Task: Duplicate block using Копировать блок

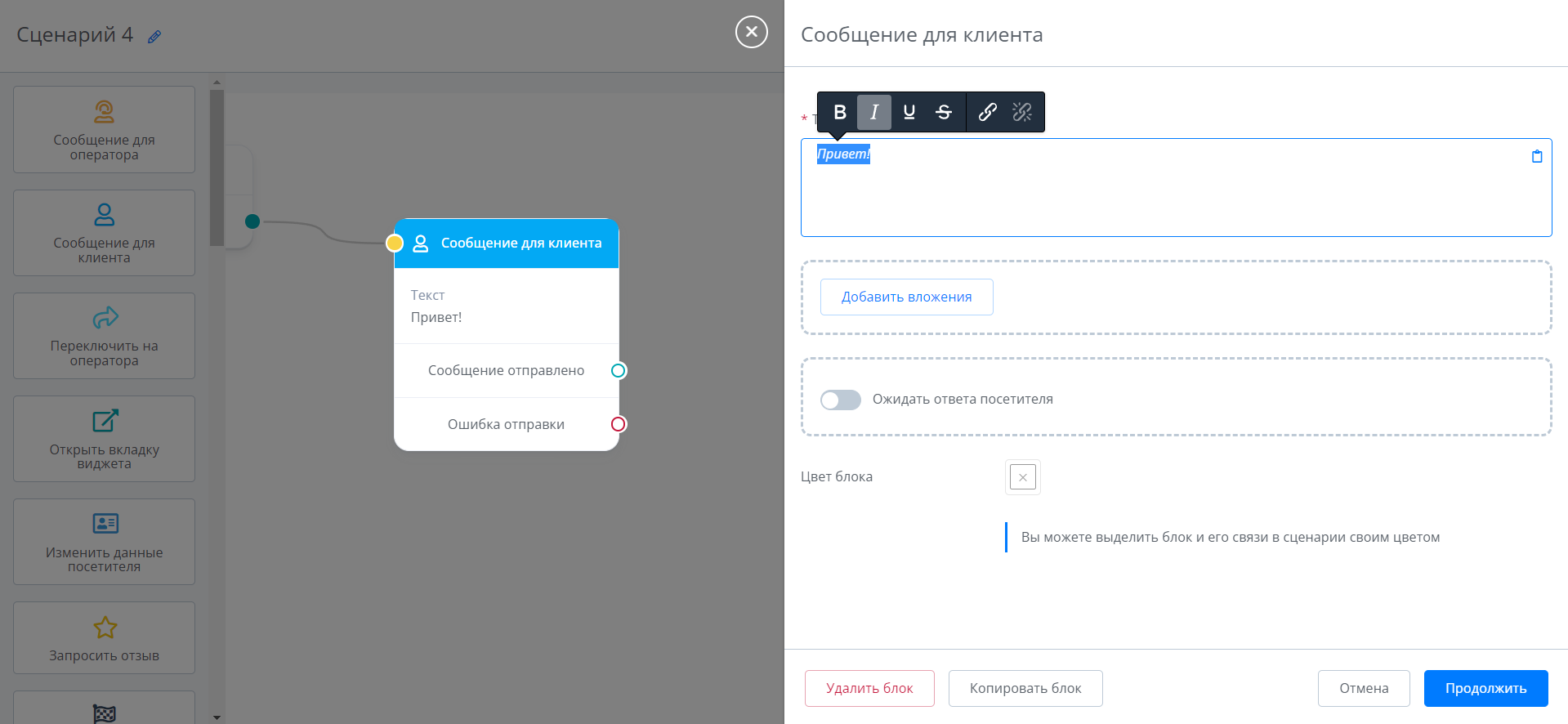Action: click(1025, 688)
